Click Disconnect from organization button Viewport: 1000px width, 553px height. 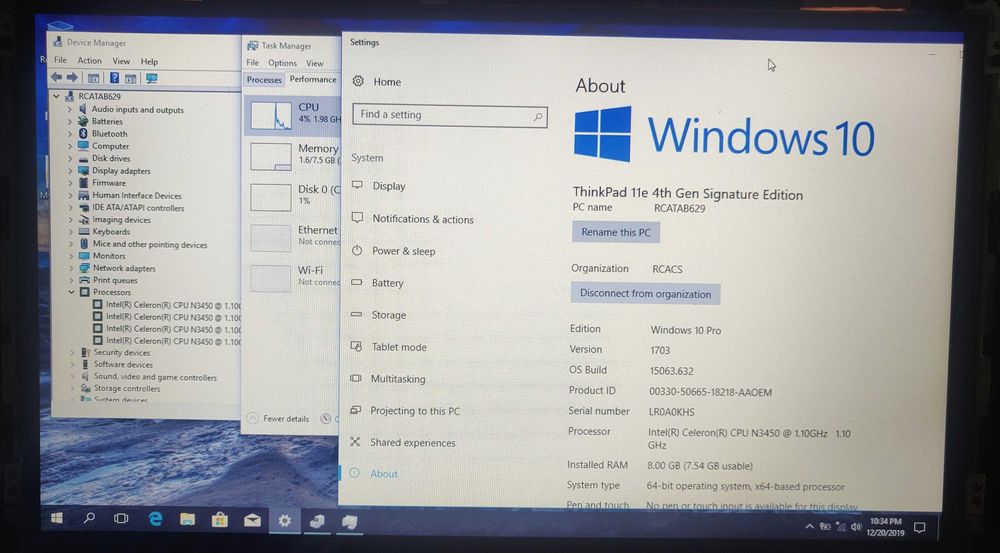(645, 294)
